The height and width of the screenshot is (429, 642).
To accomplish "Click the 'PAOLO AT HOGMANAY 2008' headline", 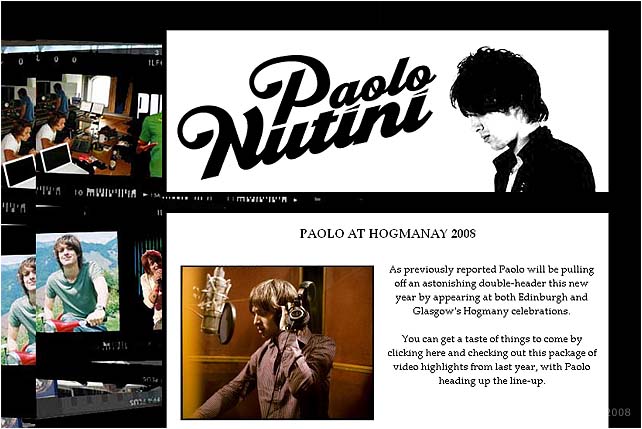I will point(387,233).
